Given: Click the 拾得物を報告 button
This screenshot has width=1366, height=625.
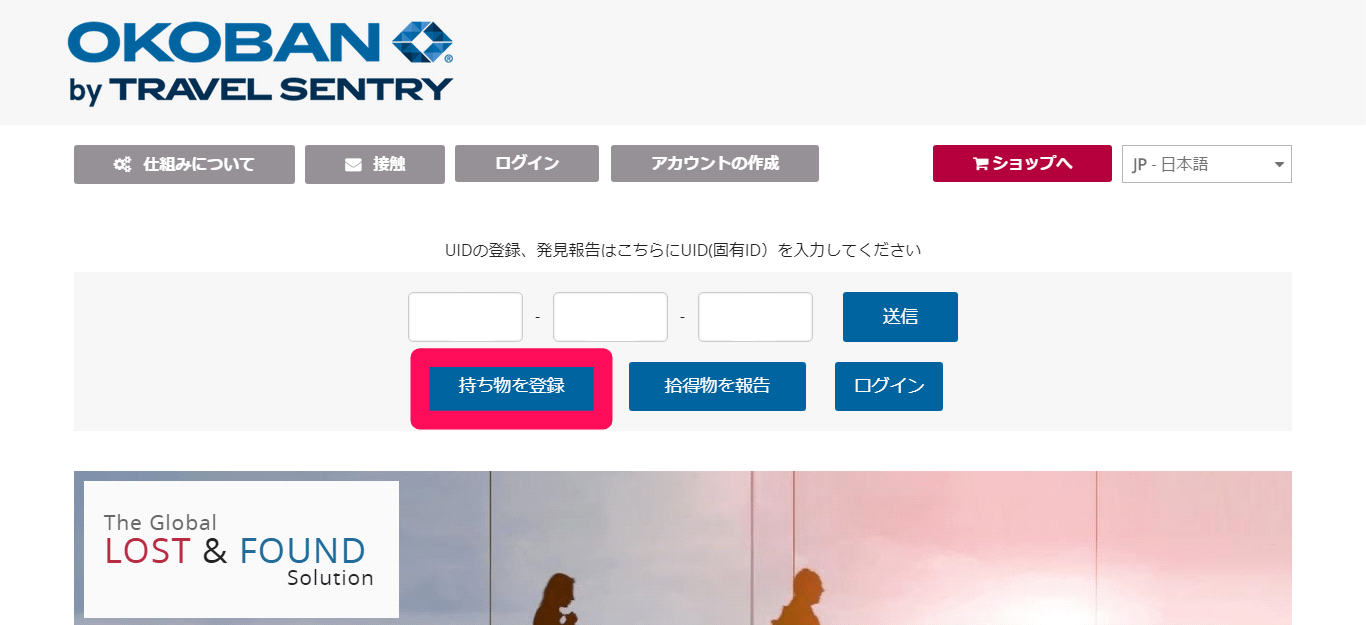Looking at the screenshot, I should tap(717, 386).
